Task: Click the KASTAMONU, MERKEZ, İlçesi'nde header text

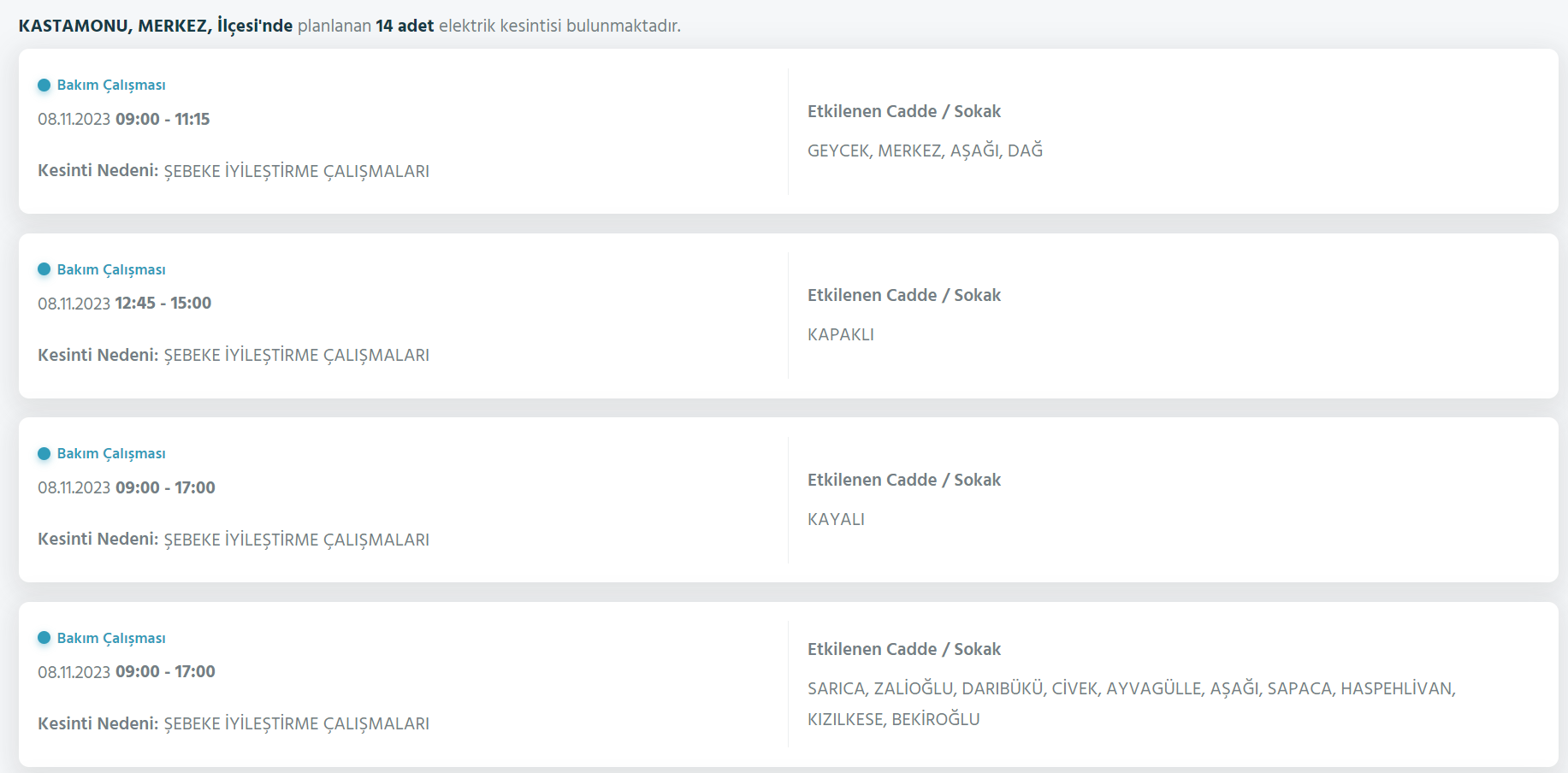Action: tap(156, 26)
